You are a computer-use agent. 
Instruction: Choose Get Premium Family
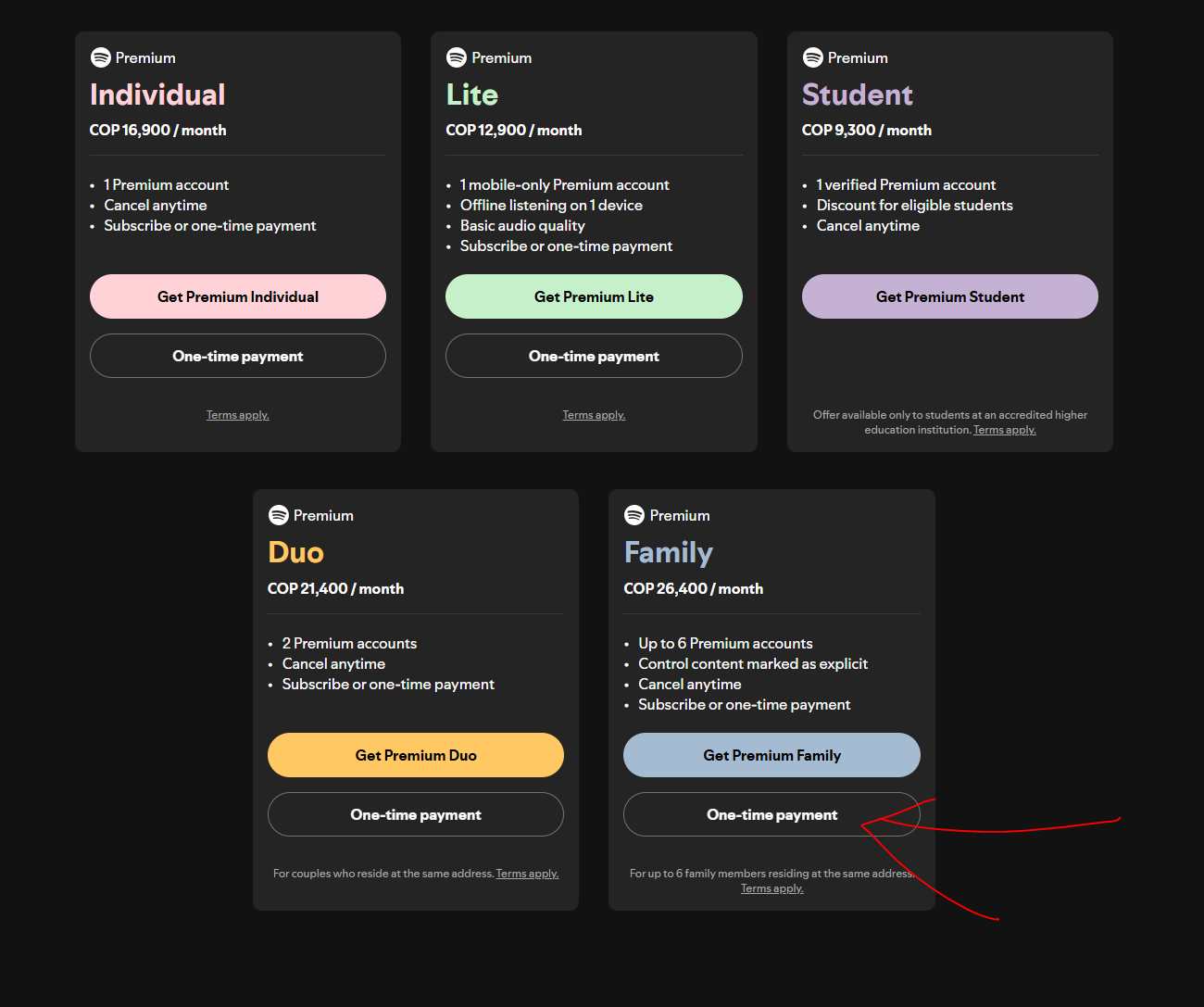771,755
